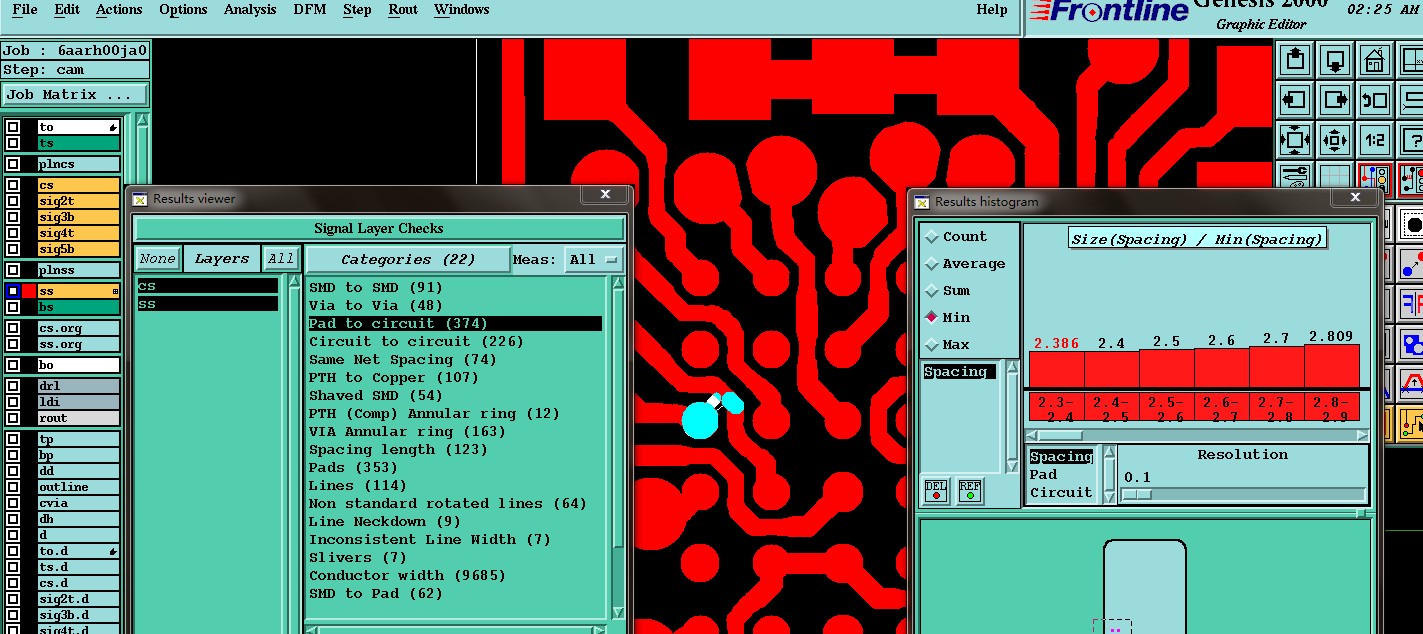
Task: Click the None layers button
Action: click(157, 259)
